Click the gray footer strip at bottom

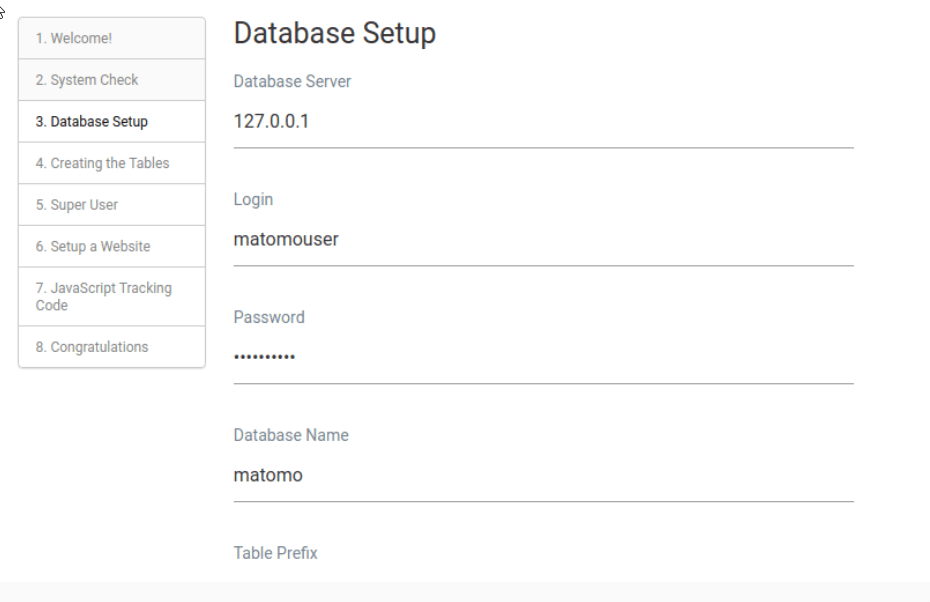[465, 592]
